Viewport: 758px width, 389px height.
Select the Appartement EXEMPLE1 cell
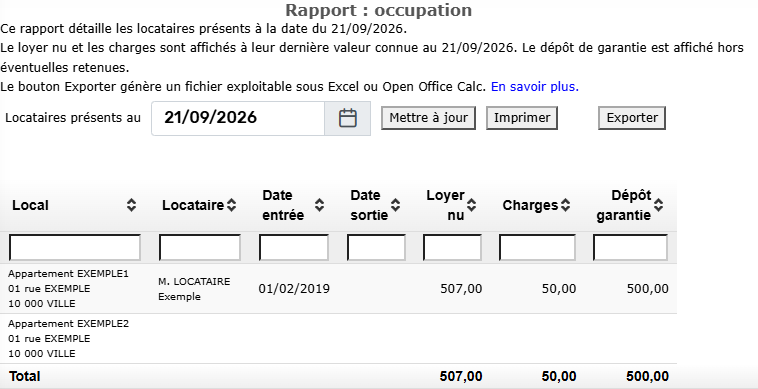69,288
